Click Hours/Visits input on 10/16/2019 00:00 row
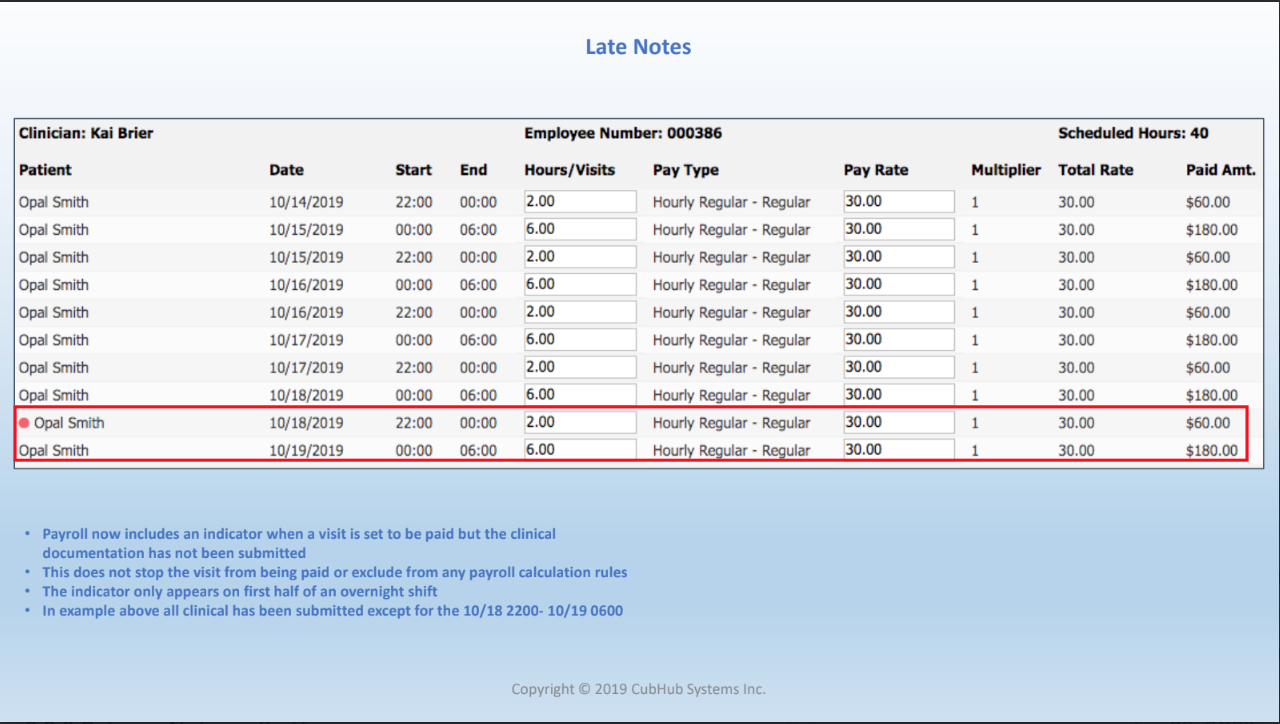The height and width of the screenshot is (724, 1280). [580, 284]
